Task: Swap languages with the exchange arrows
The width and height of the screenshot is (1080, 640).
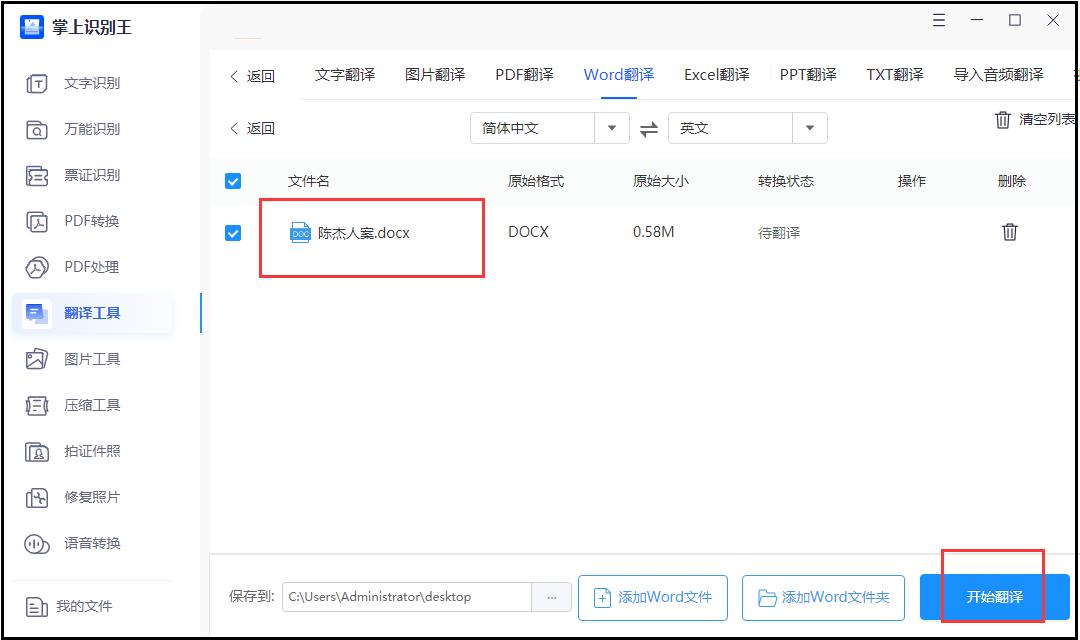Action: coord(648,128)
